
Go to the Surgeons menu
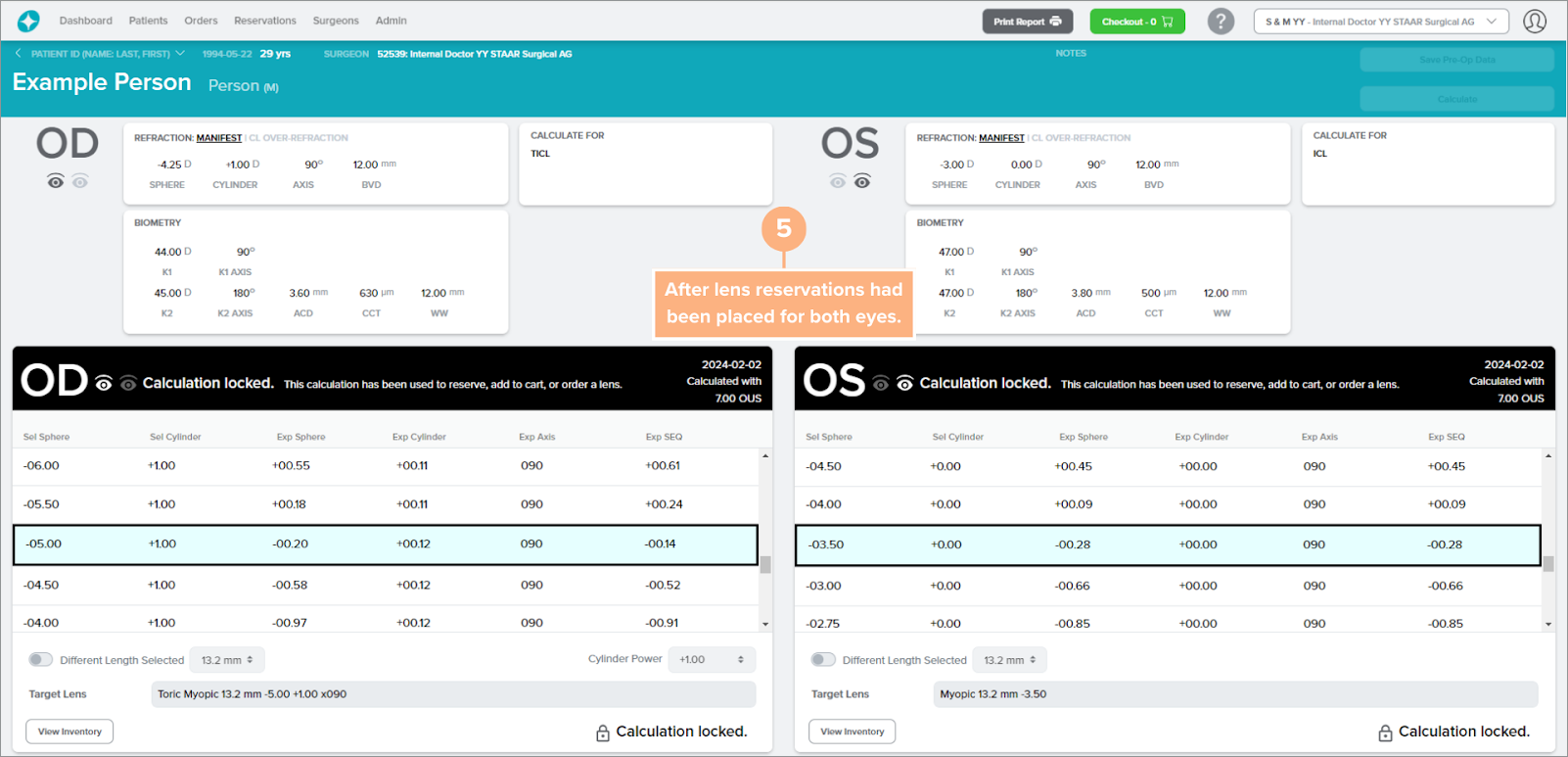pos(336,21)
